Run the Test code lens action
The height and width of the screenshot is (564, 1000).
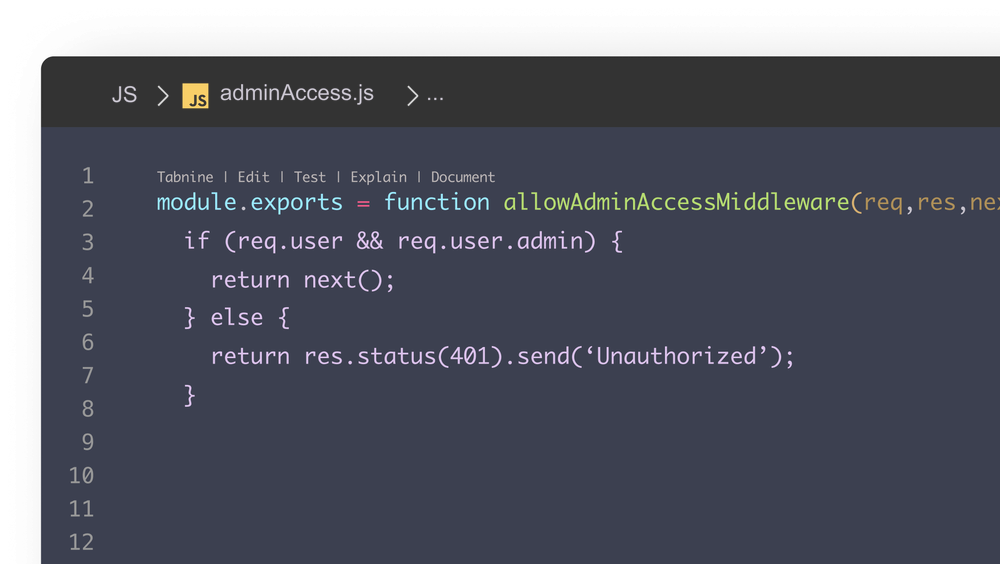pyautogui.click(x=309, y=177)
